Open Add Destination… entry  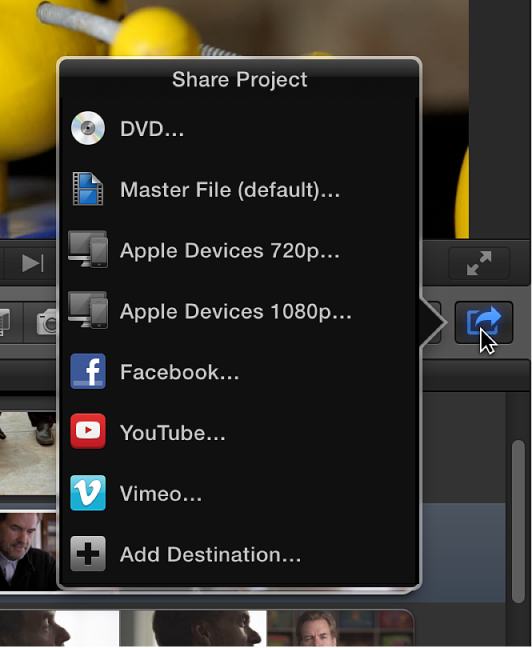tap(239, 554)
